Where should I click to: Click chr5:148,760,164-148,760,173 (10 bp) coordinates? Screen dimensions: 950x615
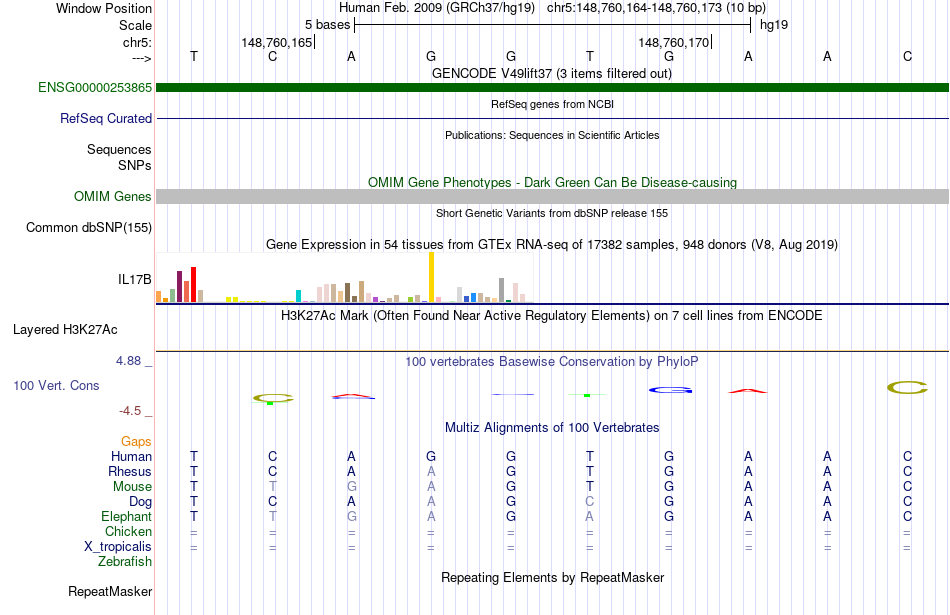pyautogui.click(x=656, y=8)
